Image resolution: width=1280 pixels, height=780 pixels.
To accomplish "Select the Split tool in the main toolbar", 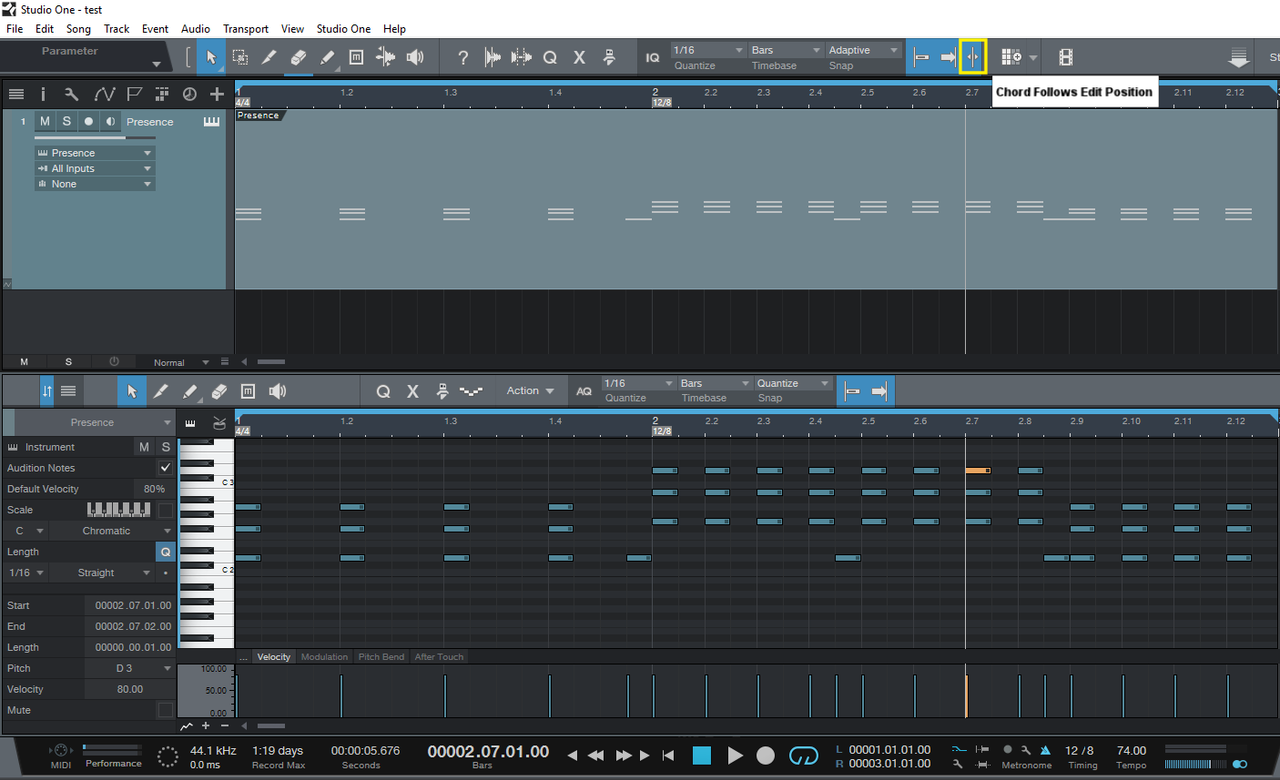I will pos(269,58).
